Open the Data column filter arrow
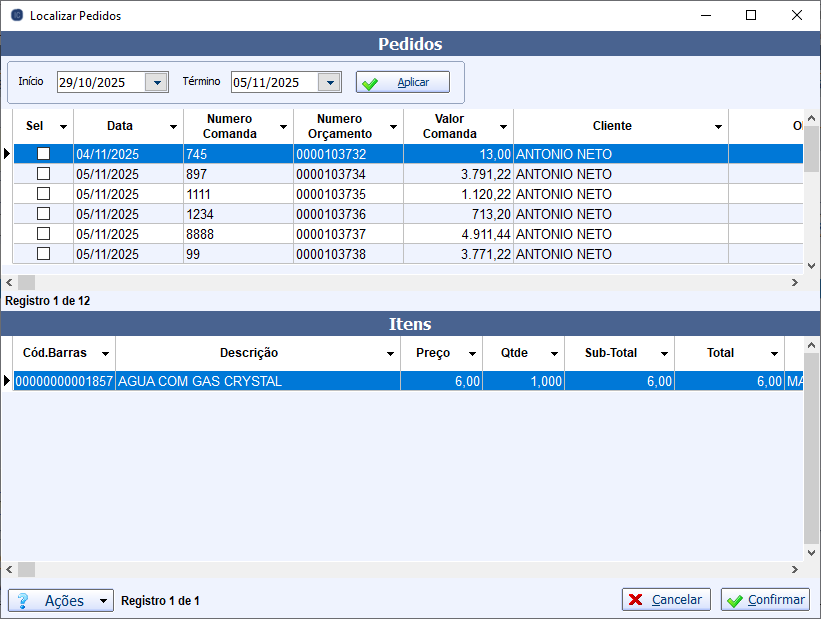 pyautogui.click(x=174, y=127)
